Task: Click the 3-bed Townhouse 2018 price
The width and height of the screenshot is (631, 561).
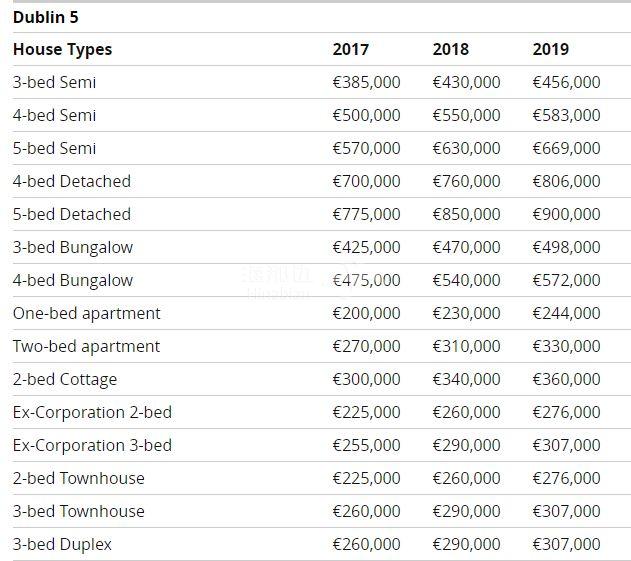Action: click(x=466, y=511)
